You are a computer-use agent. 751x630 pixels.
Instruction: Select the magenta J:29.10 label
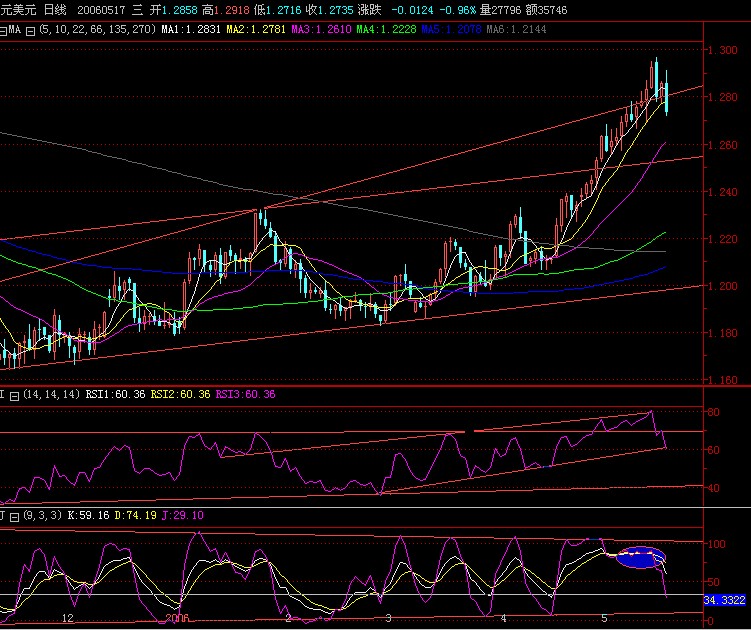point(182,515)
